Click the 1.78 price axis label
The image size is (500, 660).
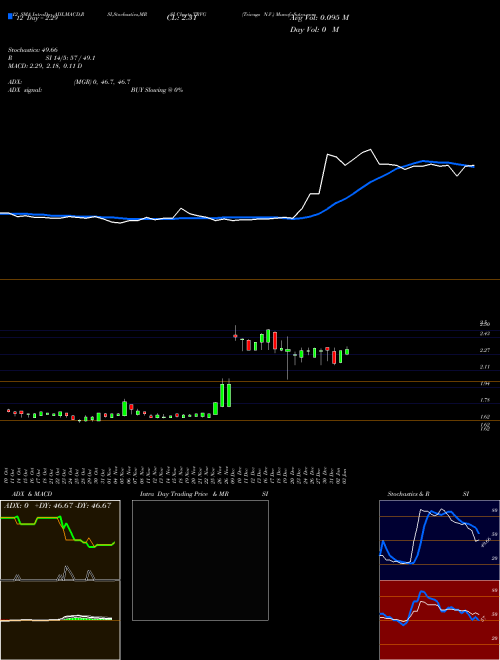[485, 400]
